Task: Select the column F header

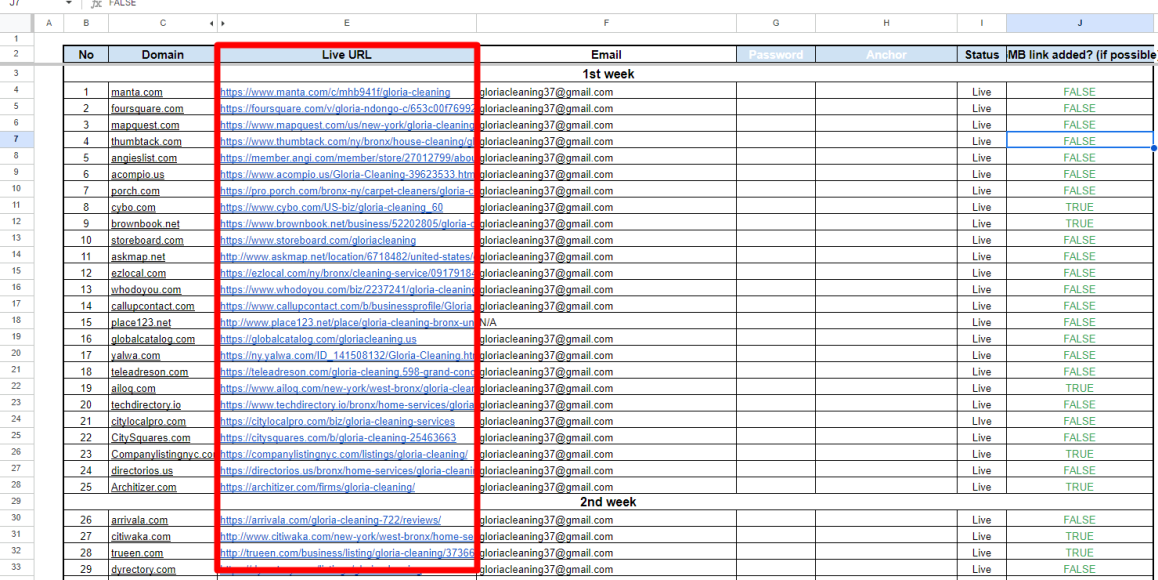Action: pos(606,24)
